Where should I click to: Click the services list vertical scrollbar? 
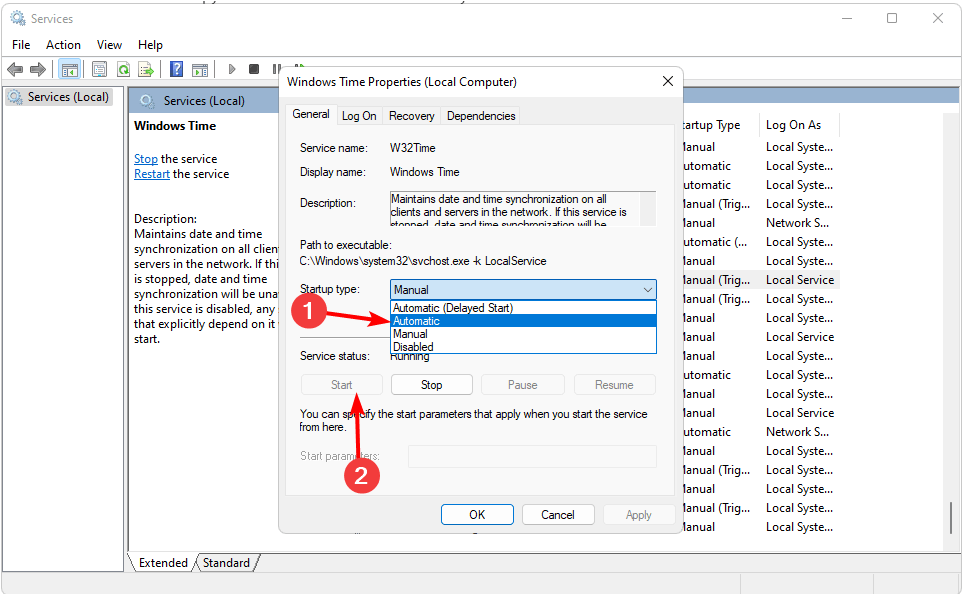coord(951,517)
